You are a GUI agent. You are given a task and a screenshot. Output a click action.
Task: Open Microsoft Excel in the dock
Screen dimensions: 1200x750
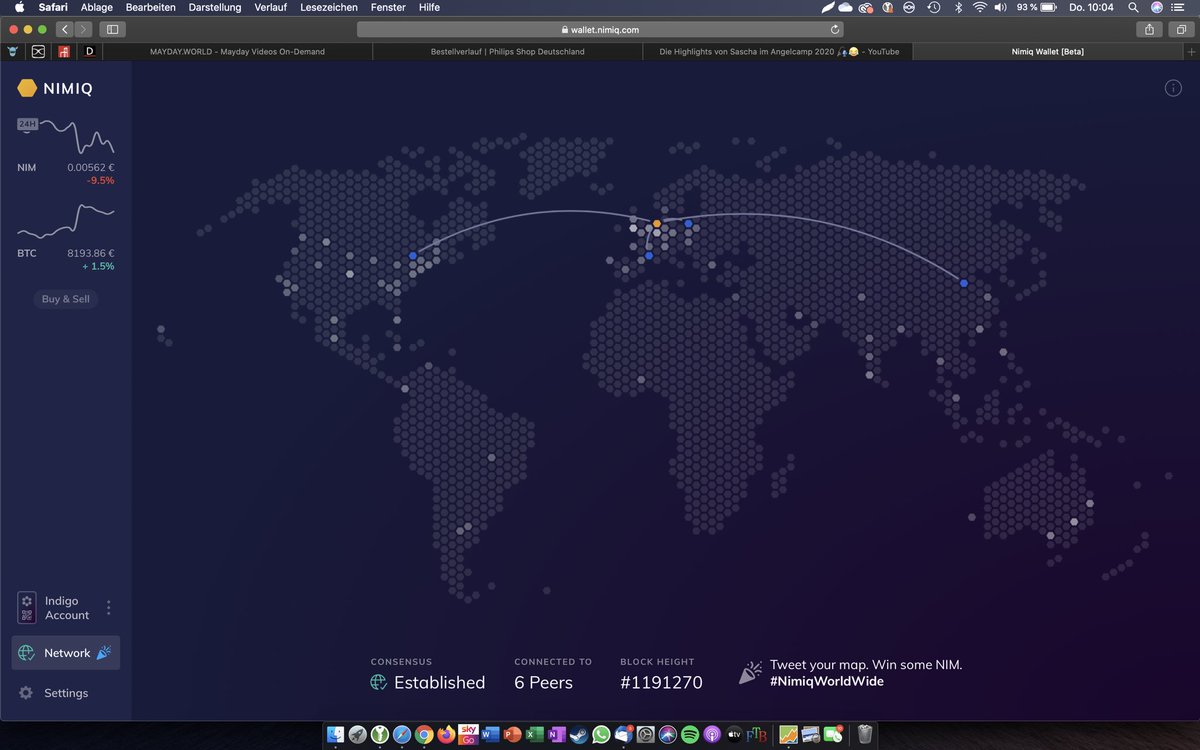(x=534, y=735)
